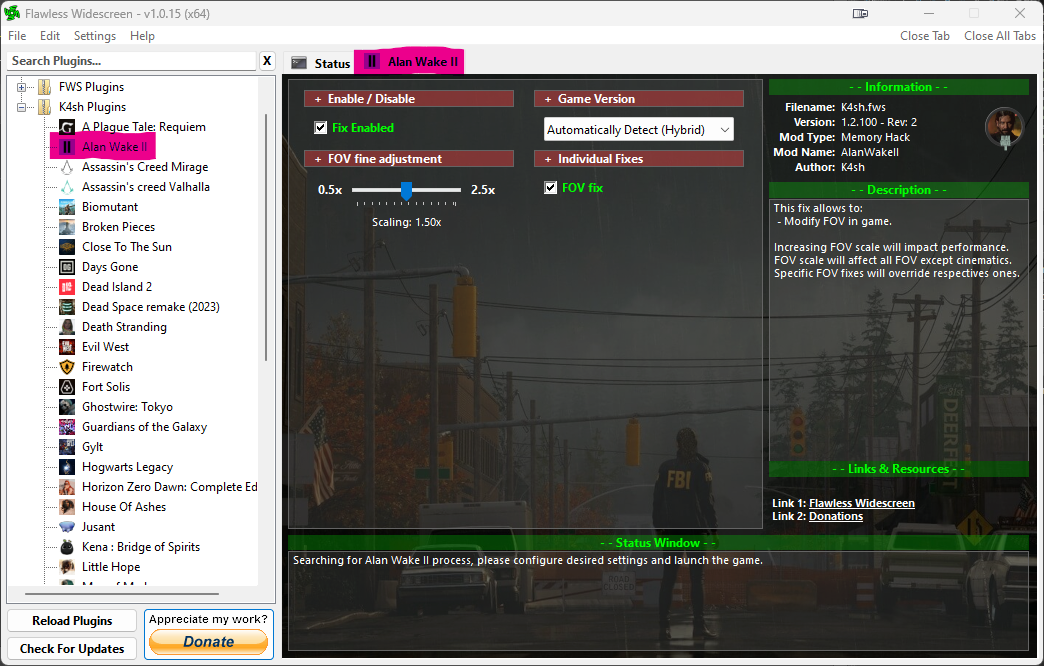Disable the Fix Enabled checkbox
Image resolution: width=1044 pixels, height=666 pixels.
click(321, 128)
